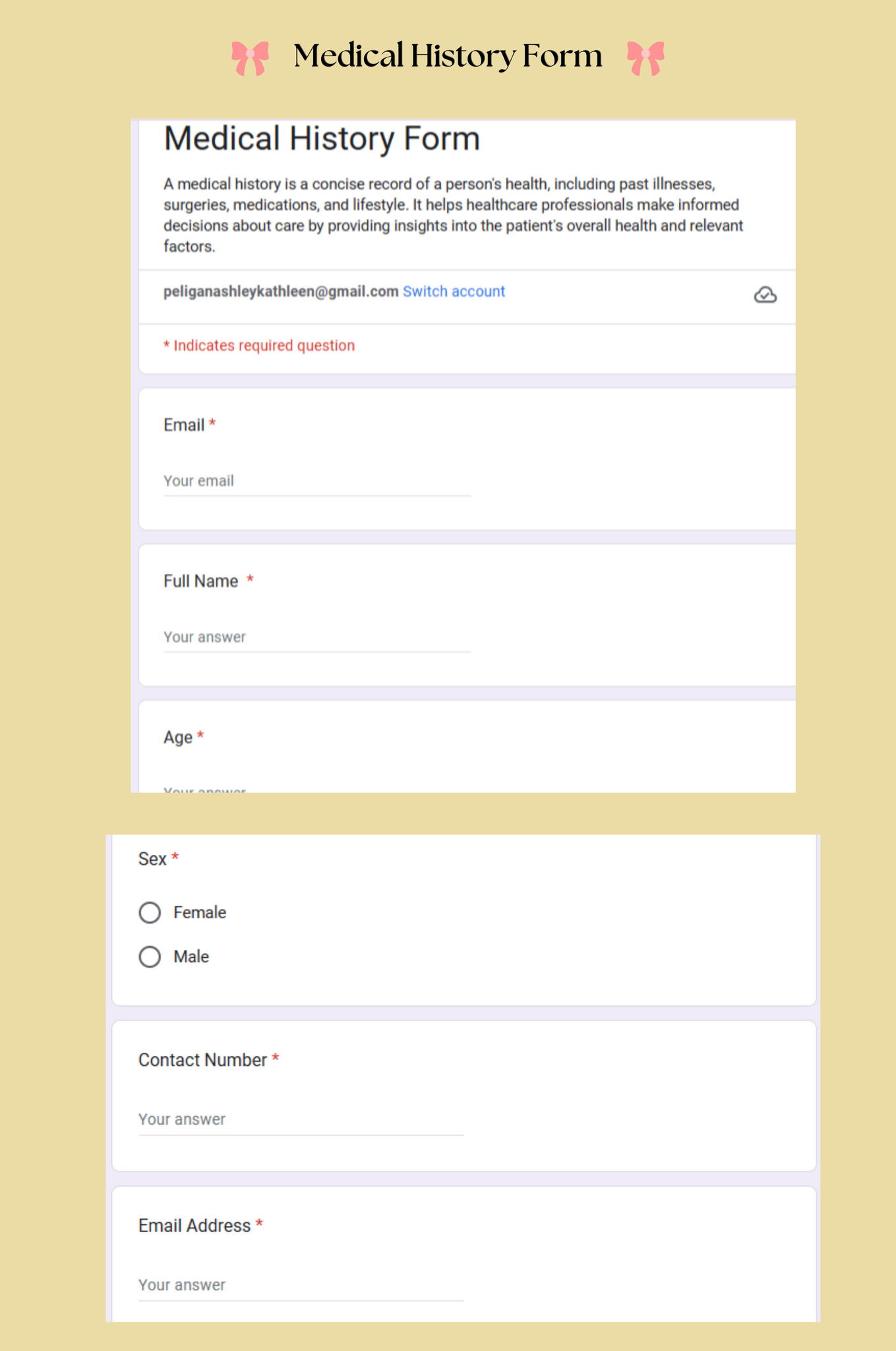Click the Contact Number answer field
The height and width of the screenshot is (1351, 896).
coord(301,1119)
